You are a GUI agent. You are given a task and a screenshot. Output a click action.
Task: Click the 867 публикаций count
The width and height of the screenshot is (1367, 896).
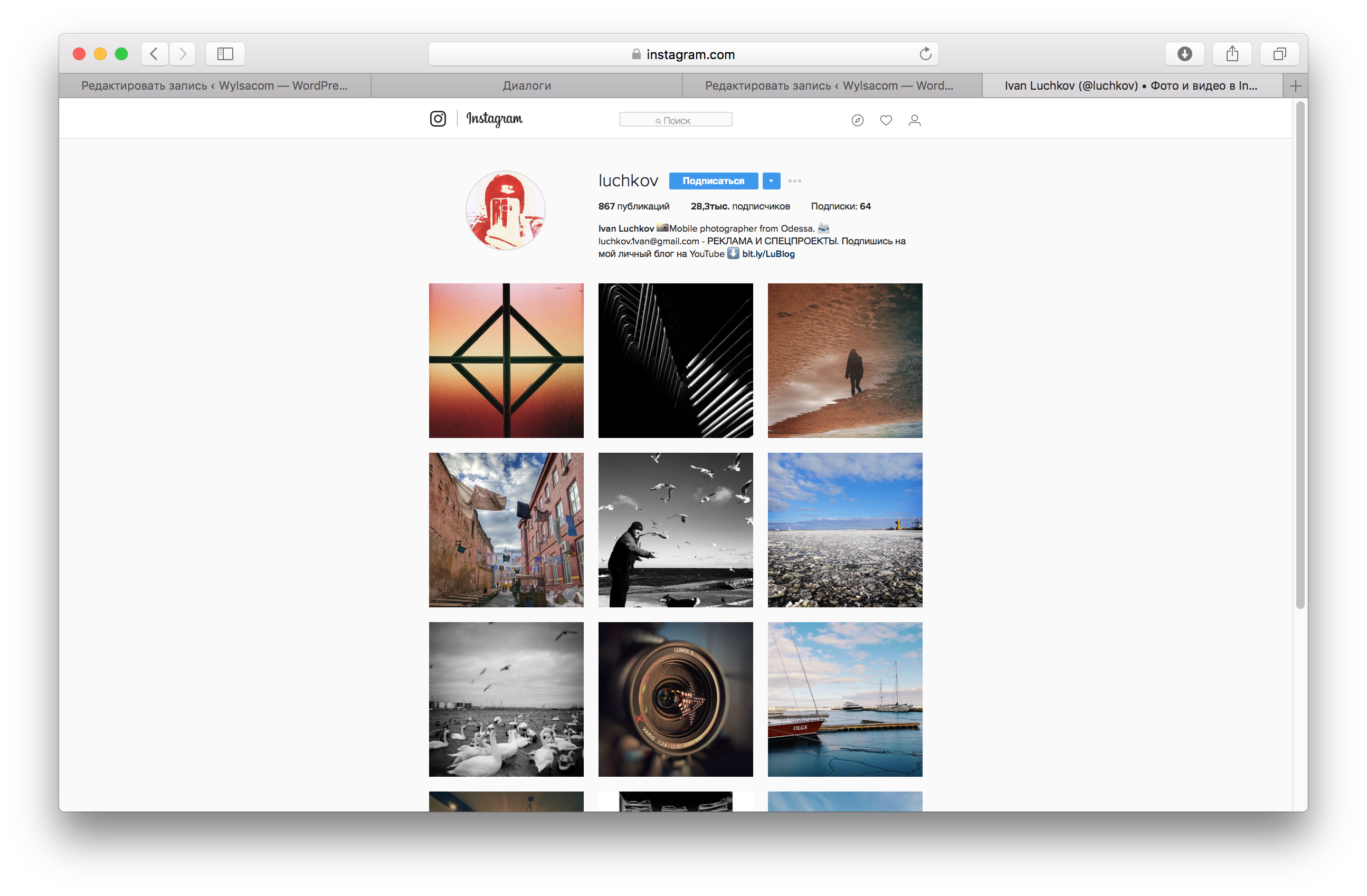634,206
